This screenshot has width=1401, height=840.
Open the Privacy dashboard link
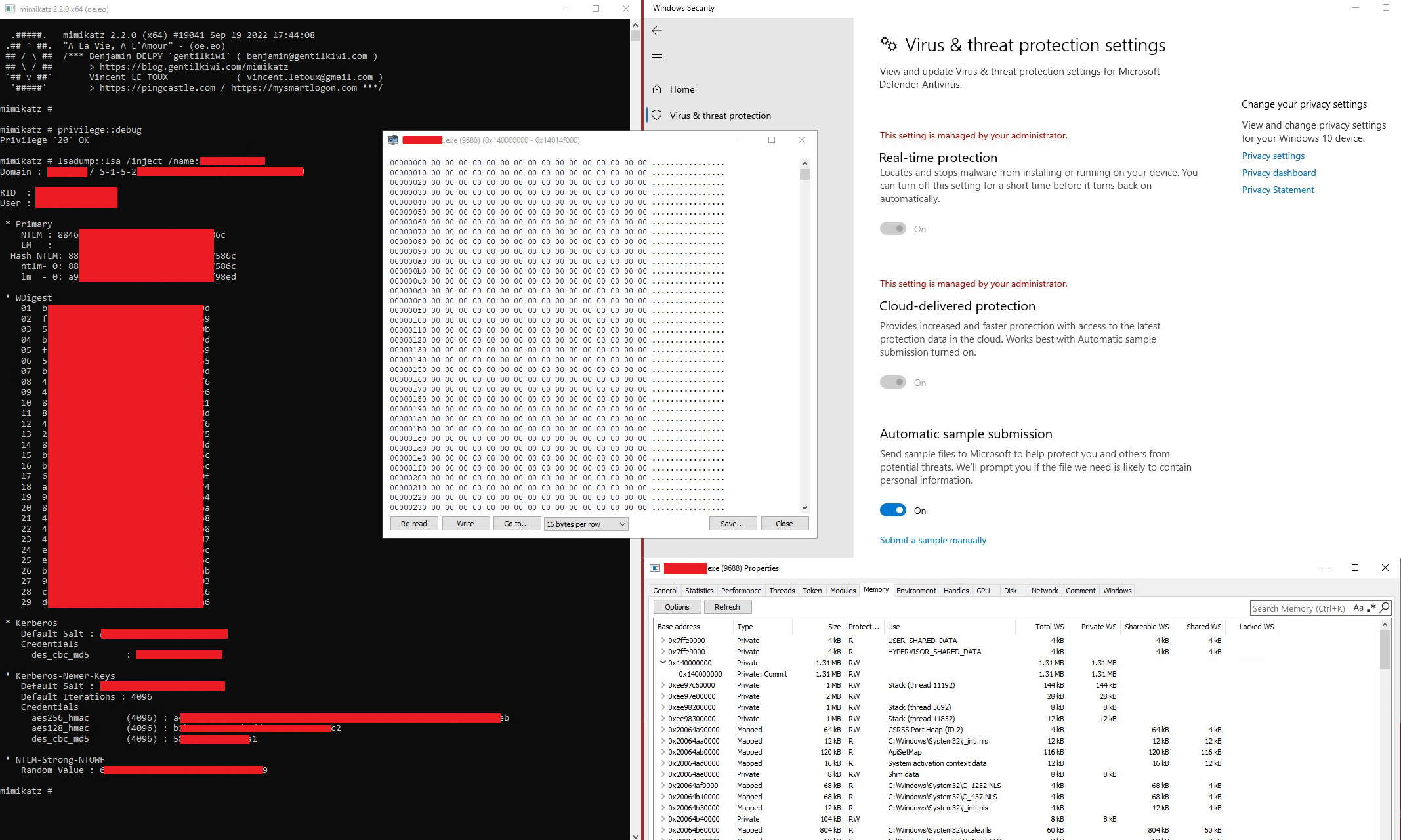[1279, 173]
